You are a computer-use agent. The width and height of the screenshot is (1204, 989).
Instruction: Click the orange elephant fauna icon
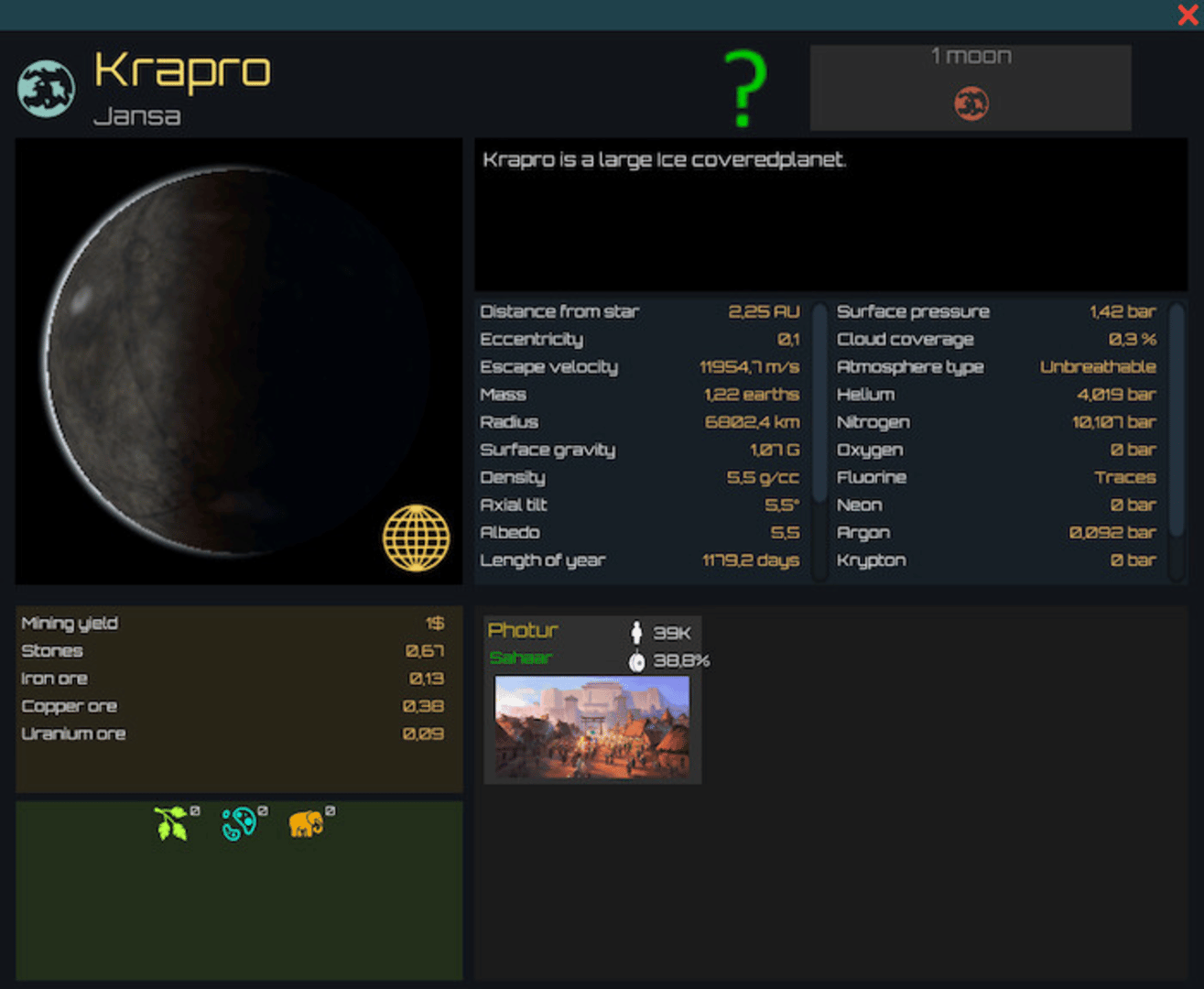(306, 823)
